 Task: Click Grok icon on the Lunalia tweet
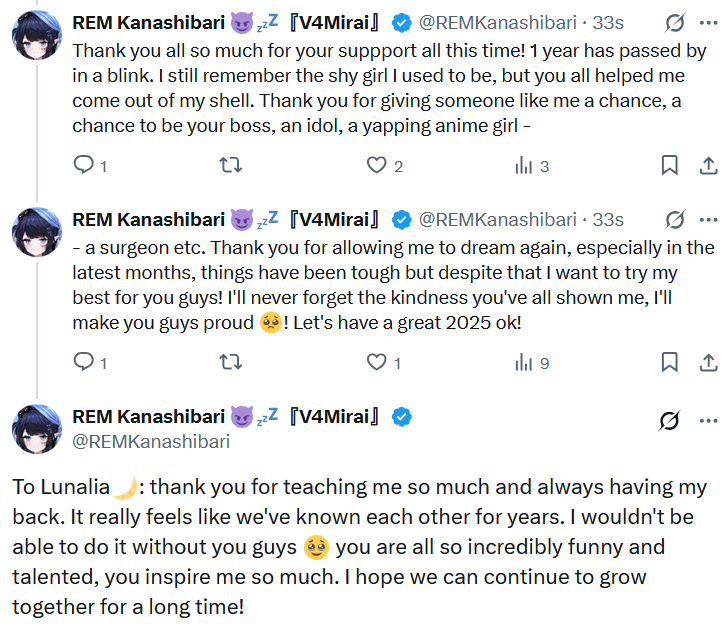(x=670, y=421)
